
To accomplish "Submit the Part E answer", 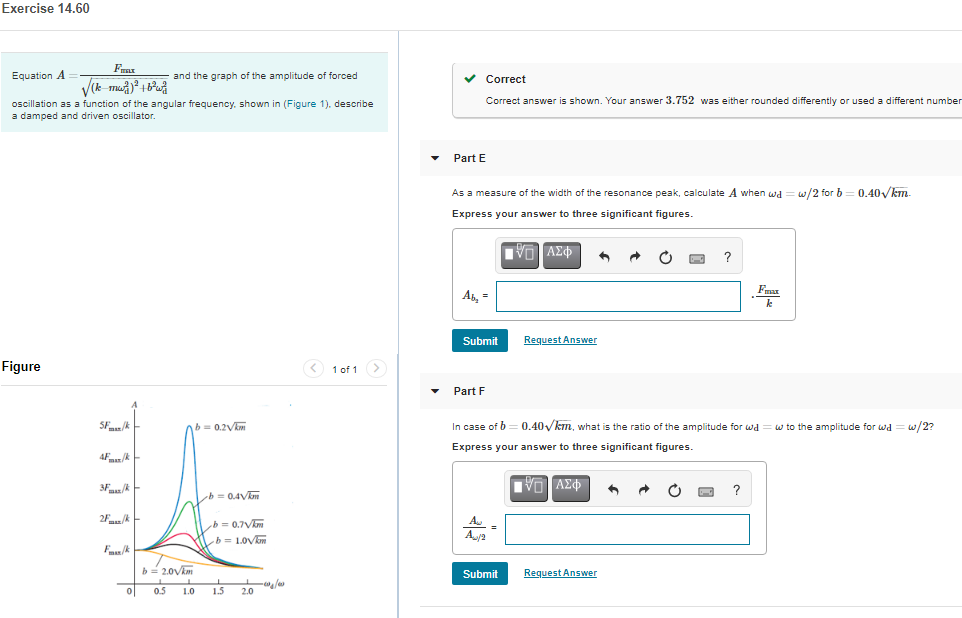I will [479, 340].
